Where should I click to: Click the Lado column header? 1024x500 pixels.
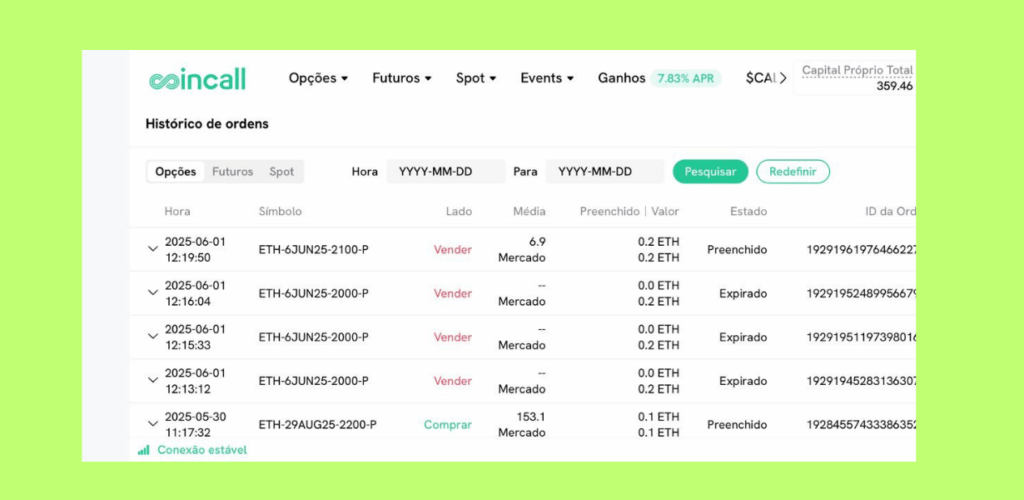coord(458,211)
